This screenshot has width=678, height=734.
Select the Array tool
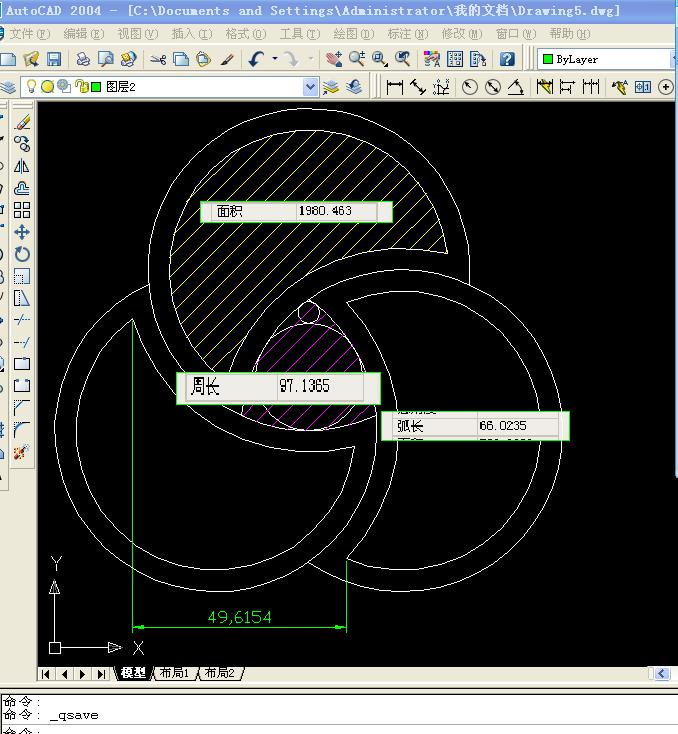(x=22, y=210)
